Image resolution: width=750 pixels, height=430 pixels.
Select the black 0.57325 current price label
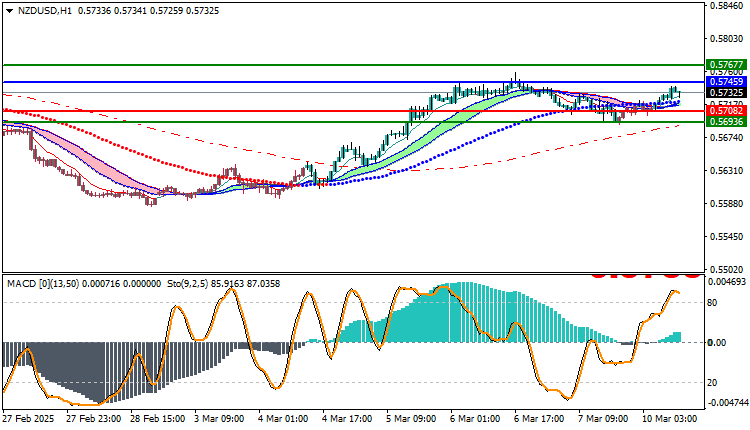727,93
